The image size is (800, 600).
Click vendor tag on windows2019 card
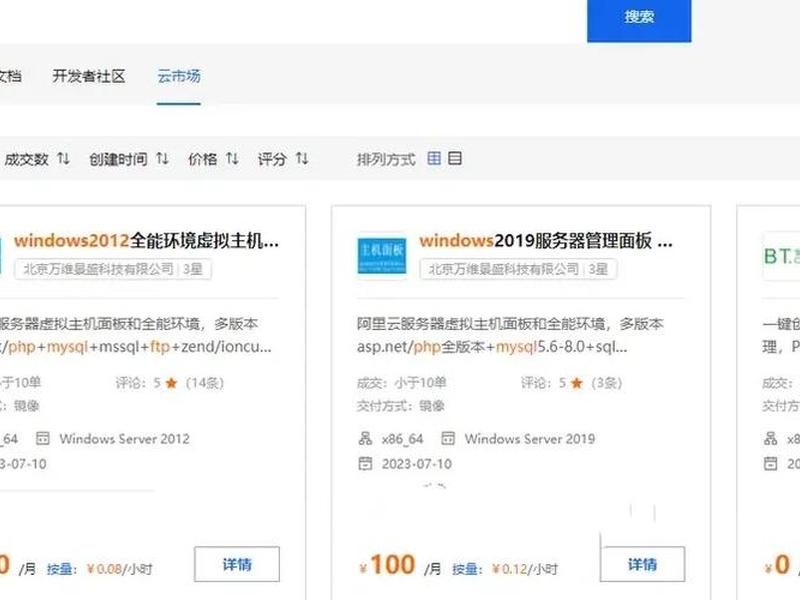click(x=518, y=269)
